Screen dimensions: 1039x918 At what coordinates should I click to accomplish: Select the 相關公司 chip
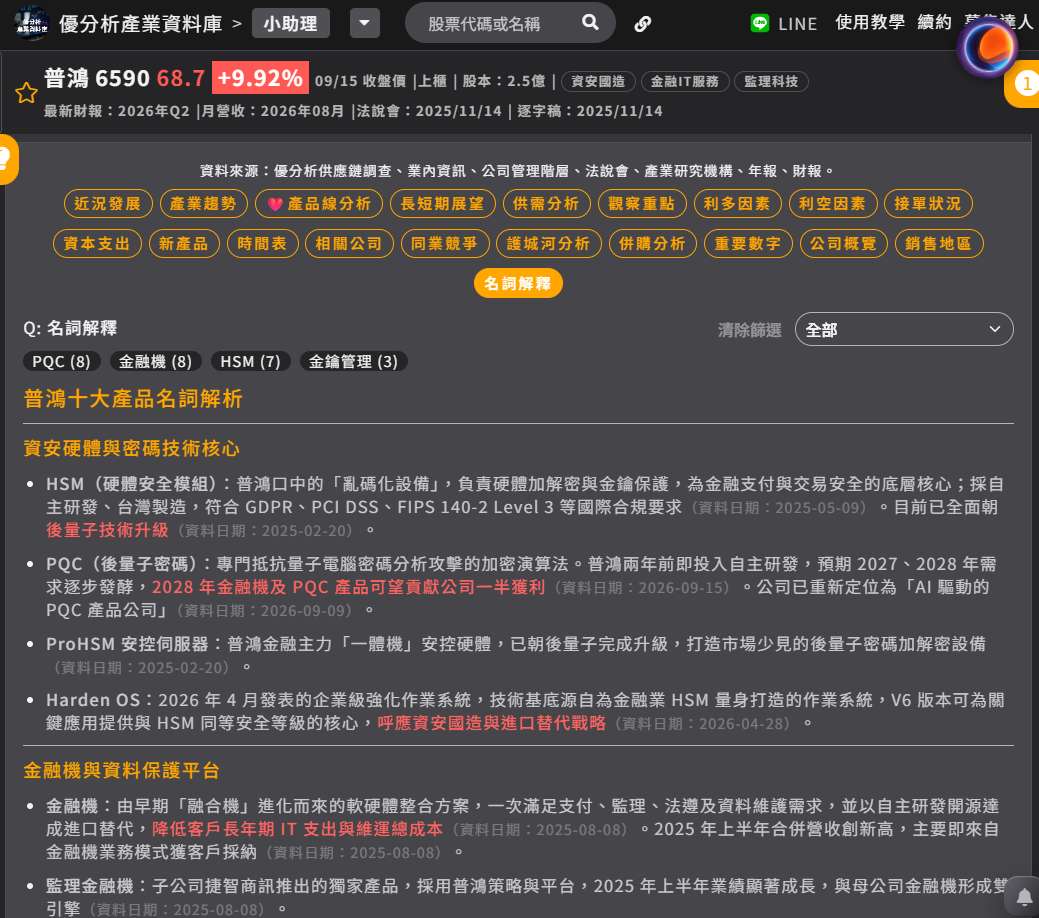[x=349, y=243]
